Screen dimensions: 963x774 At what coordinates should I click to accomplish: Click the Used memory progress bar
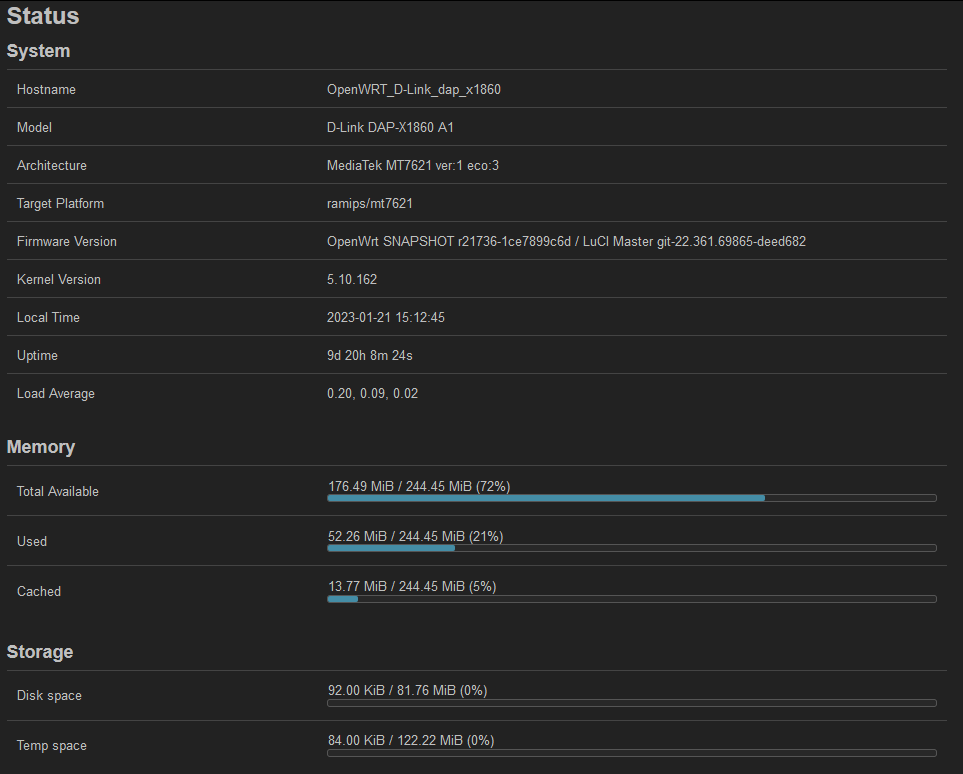[632, 548]
